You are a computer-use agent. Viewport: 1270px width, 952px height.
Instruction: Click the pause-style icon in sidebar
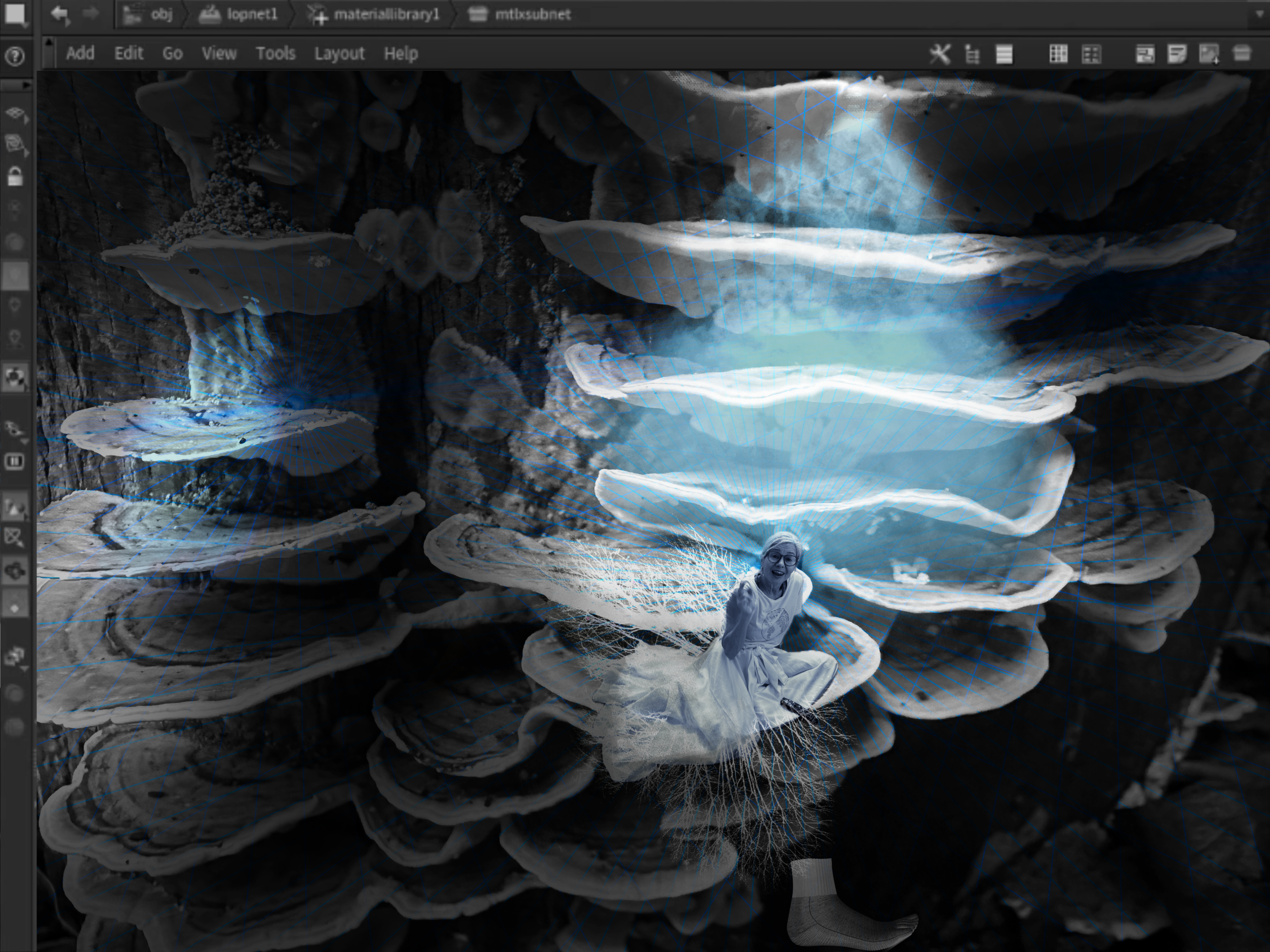pos(15,461)
